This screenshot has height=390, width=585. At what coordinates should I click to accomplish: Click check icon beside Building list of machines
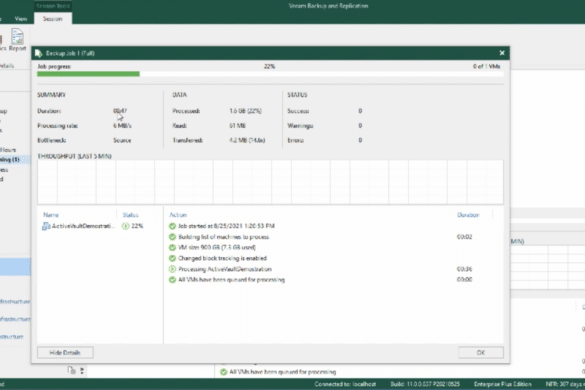tap(172, 237)
